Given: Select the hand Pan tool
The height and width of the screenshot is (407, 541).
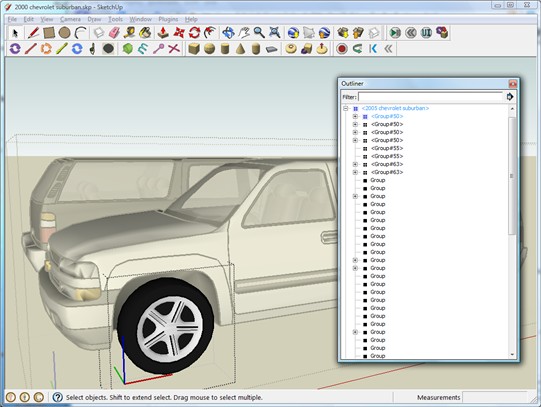Looking at the screenshot, I should [244, 33].
